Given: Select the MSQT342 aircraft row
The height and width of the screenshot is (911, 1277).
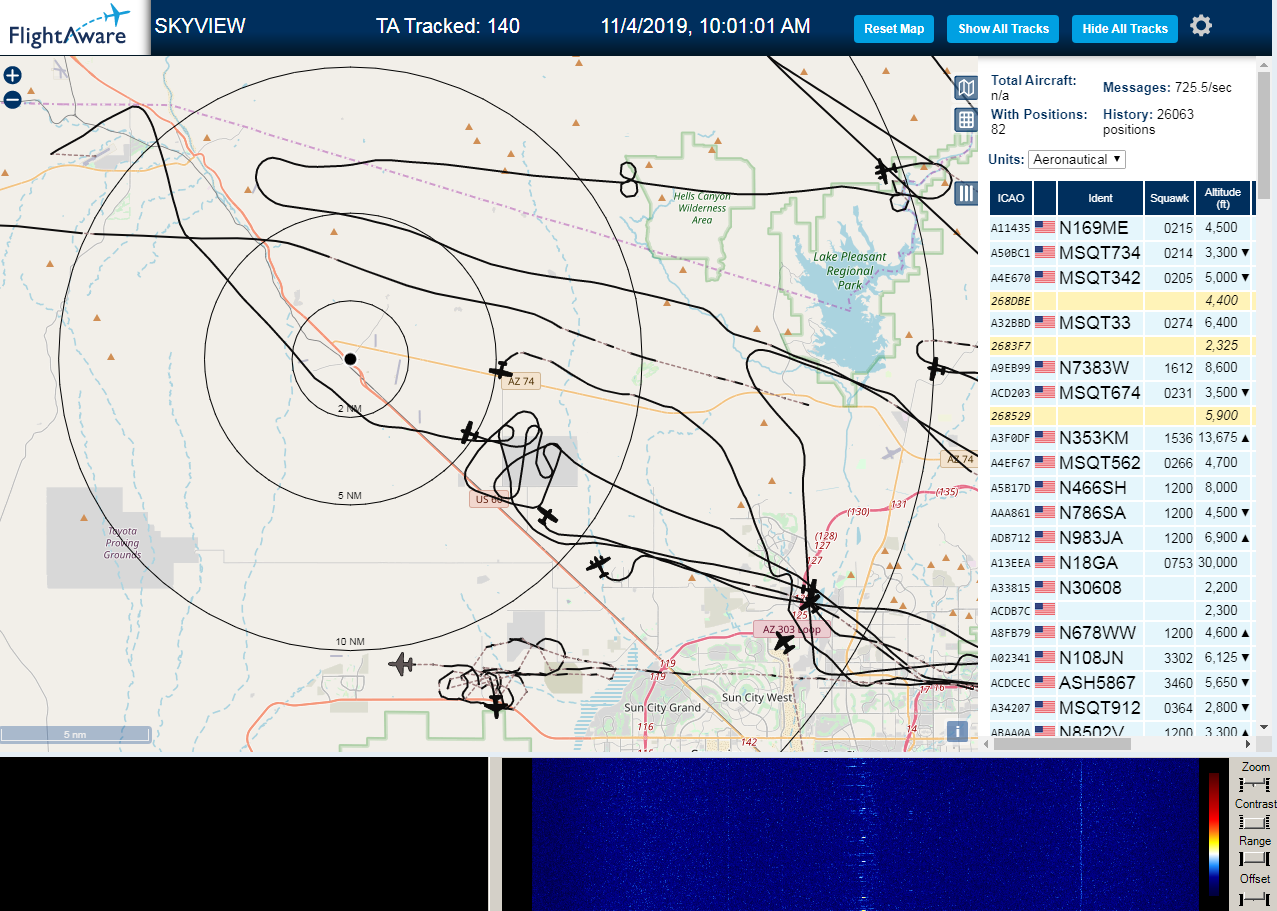Looking at the screenshot, I should (x=1120, y=277).
